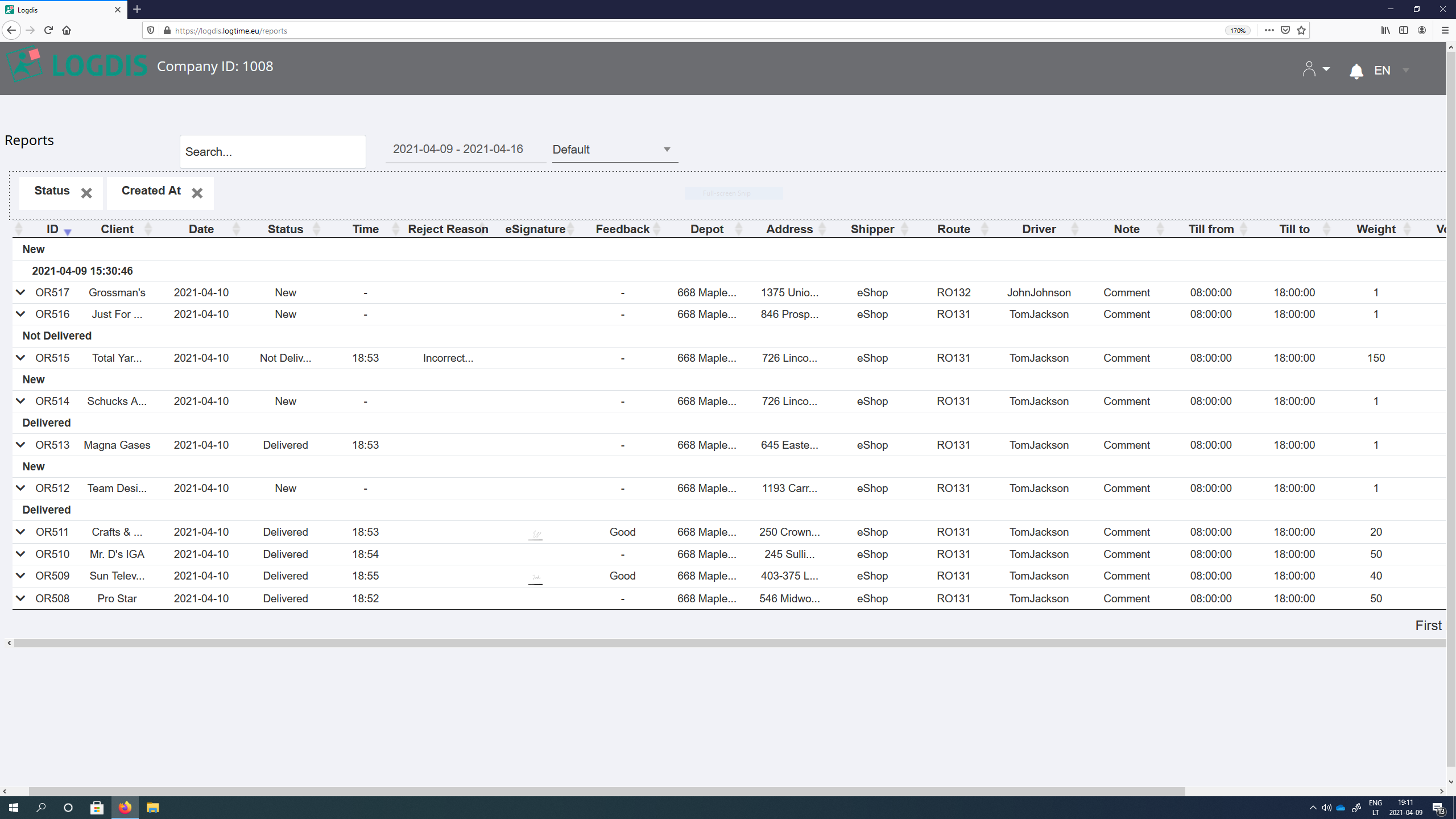Bookmark this page with the star icon
The width and height of the screenshot is (1456, 819).
1301,30
